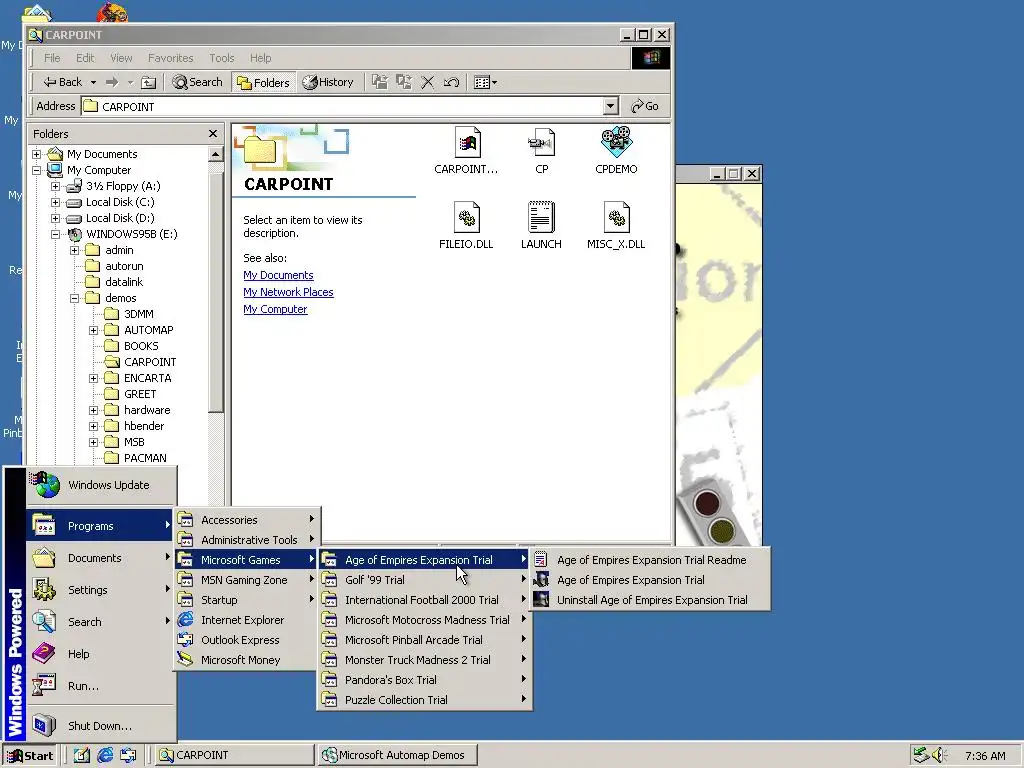Image resolution: width=1024 pixels, height=768 pixels.
Task: Click Shut Down... in Start menu
Action: pos(101,726)
